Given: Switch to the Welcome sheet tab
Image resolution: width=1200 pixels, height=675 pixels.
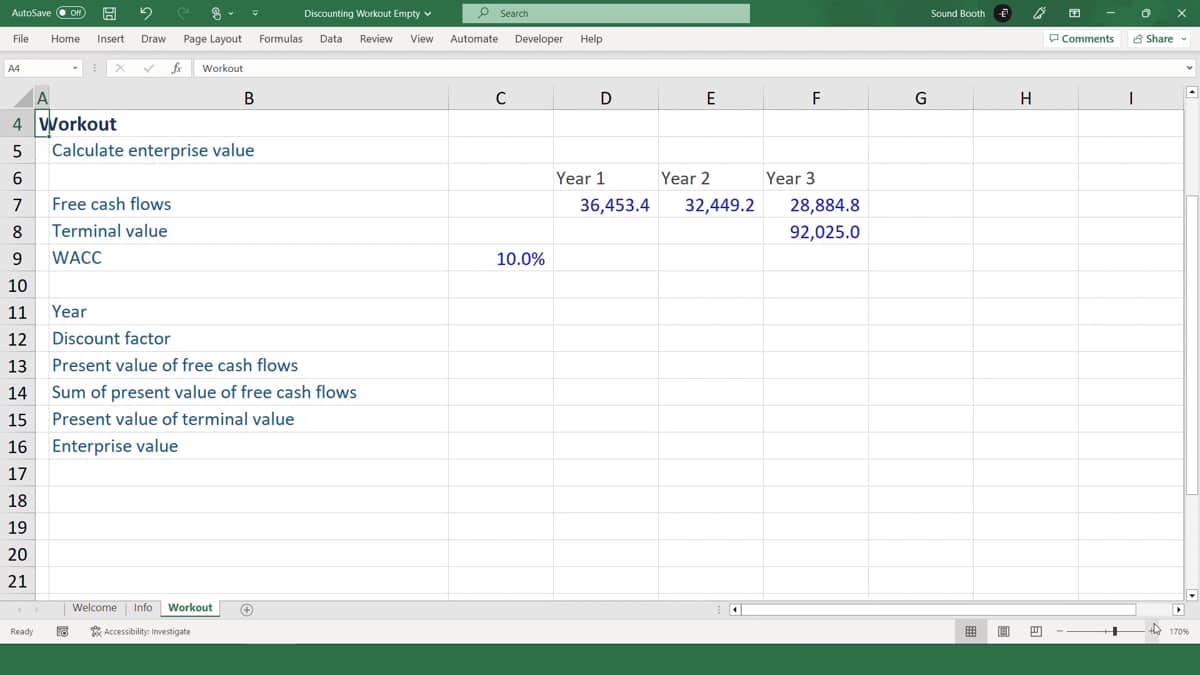Looking at the screenshot, I should point(94,608).
